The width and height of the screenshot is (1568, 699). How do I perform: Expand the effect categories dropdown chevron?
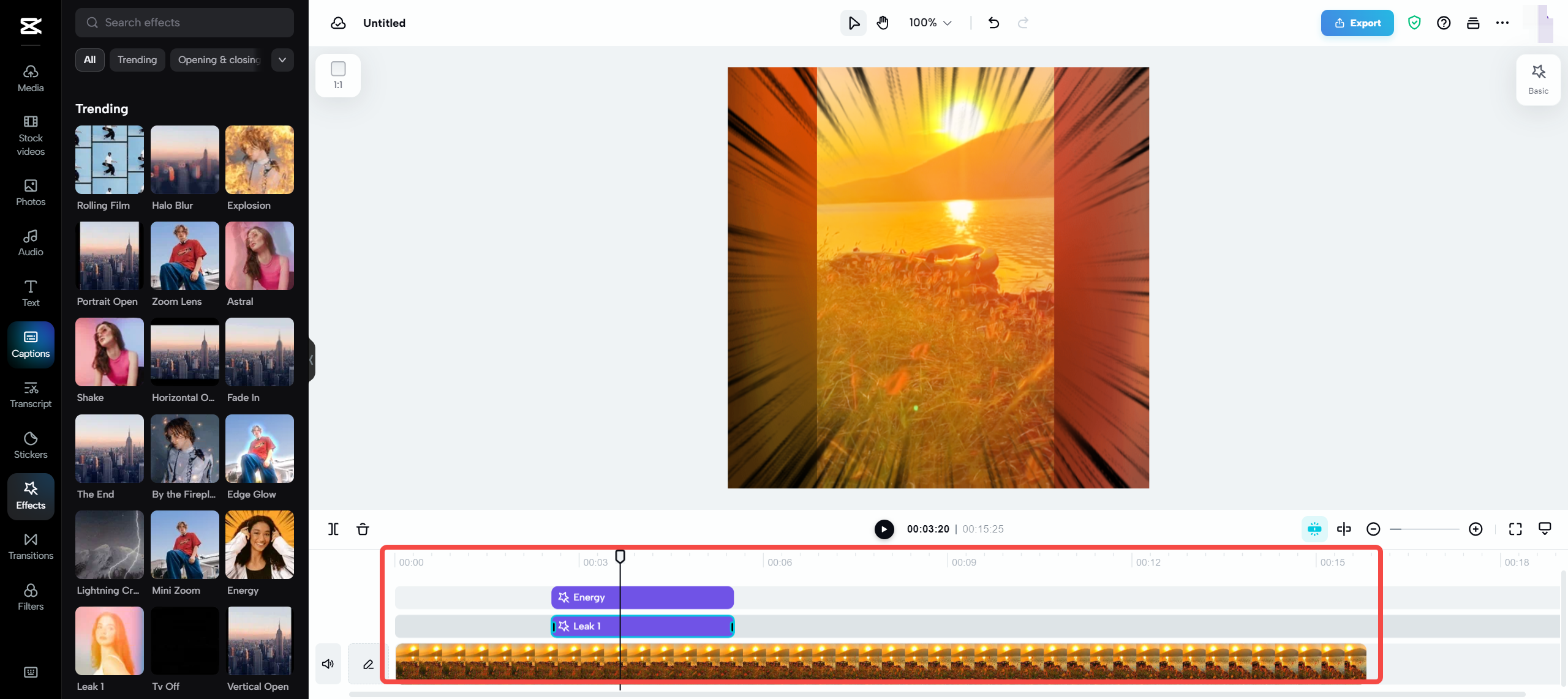coord(282,60)
